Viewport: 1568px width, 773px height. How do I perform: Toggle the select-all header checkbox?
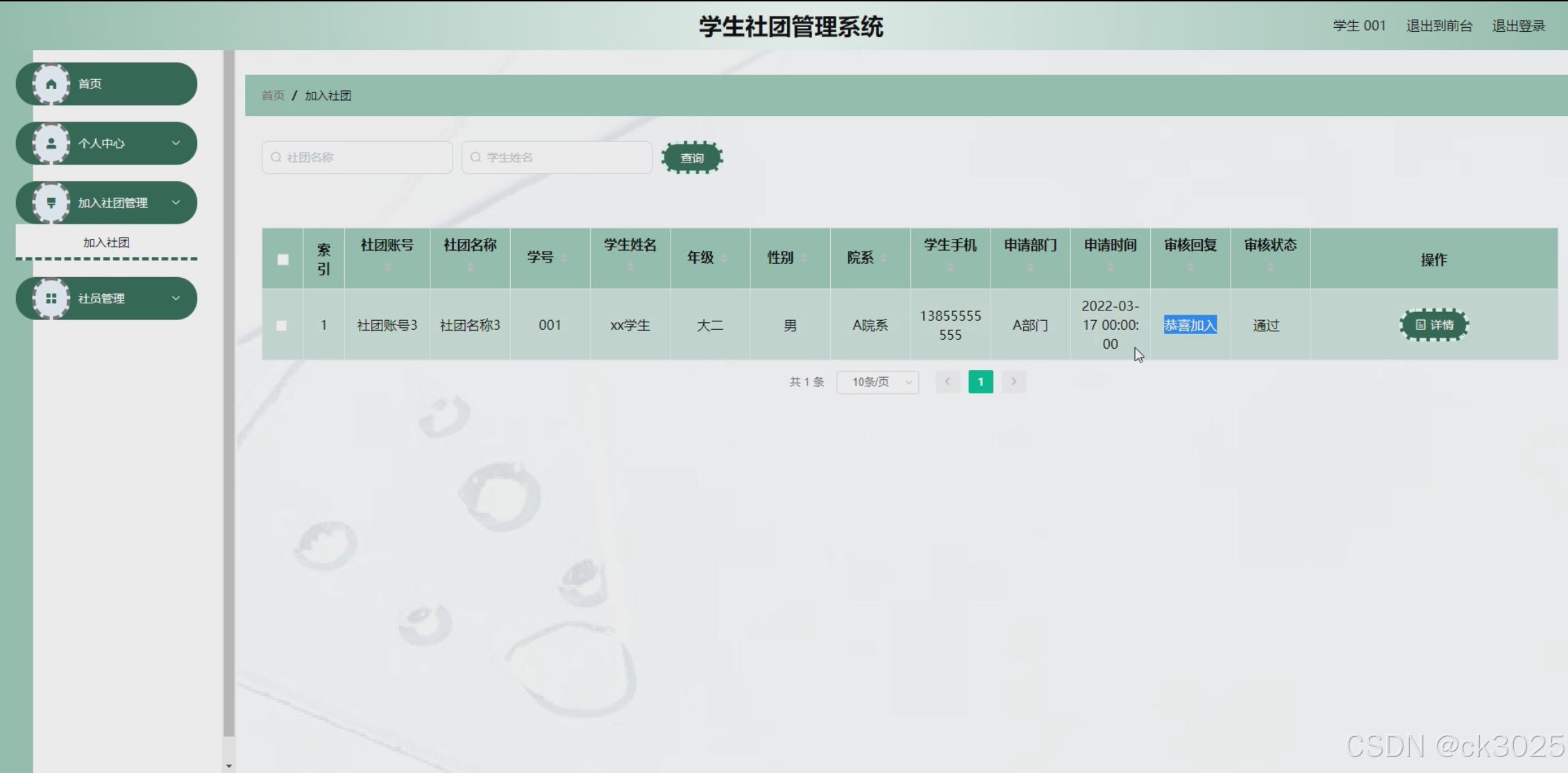pos(283,259)
